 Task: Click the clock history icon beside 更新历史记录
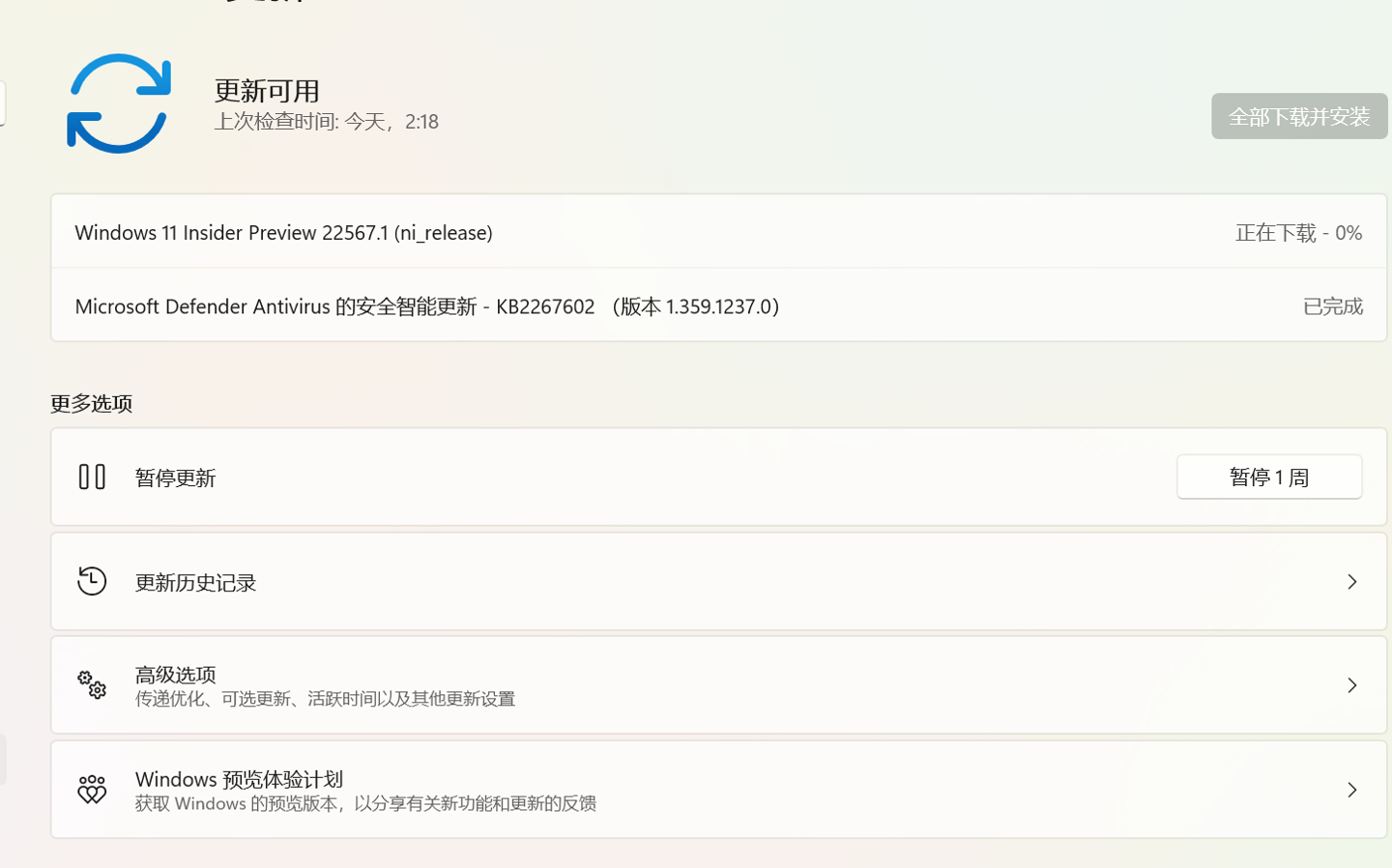(x=92, y=581)
